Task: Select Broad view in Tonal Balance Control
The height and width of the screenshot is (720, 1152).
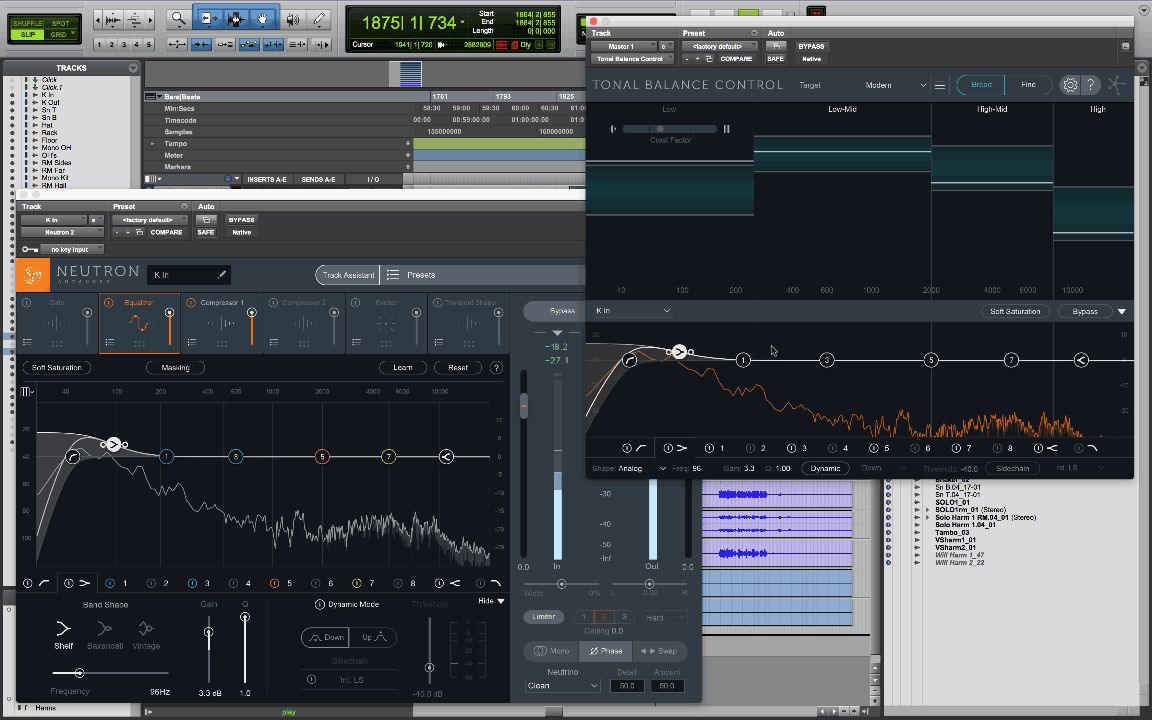Action: 981,85
